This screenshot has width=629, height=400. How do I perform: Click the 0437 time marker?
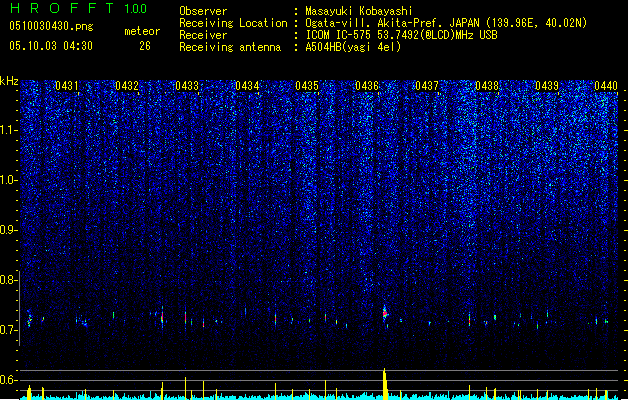427,86
